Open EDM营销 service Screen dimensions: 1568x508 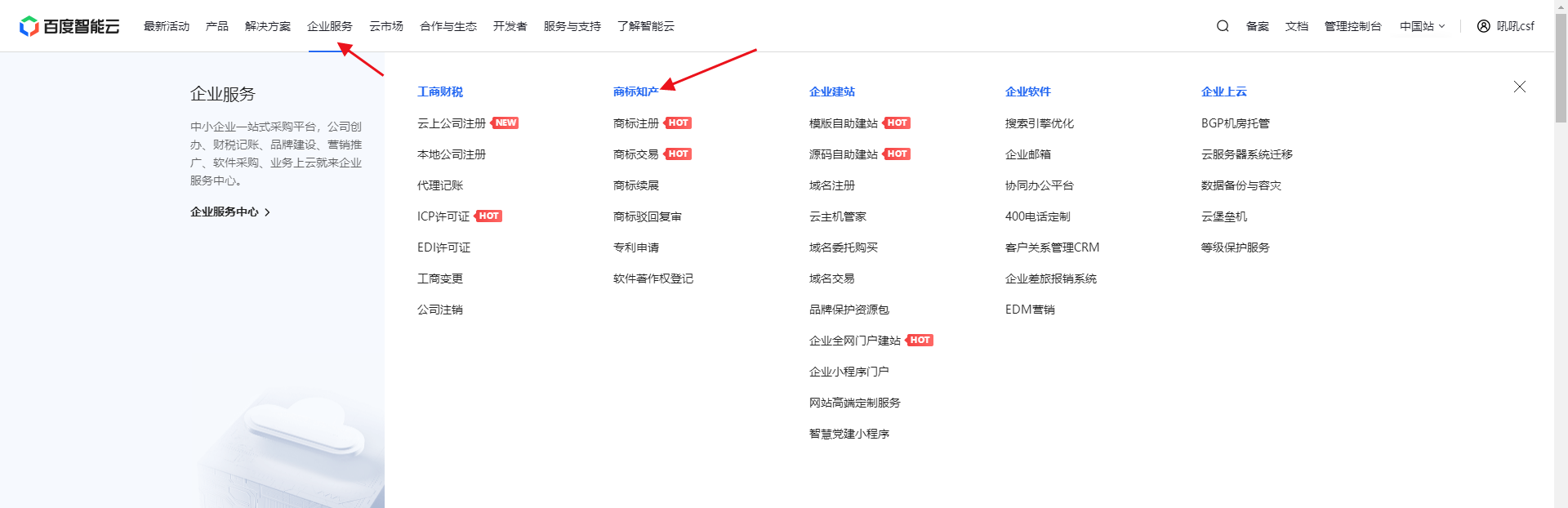1031,310
